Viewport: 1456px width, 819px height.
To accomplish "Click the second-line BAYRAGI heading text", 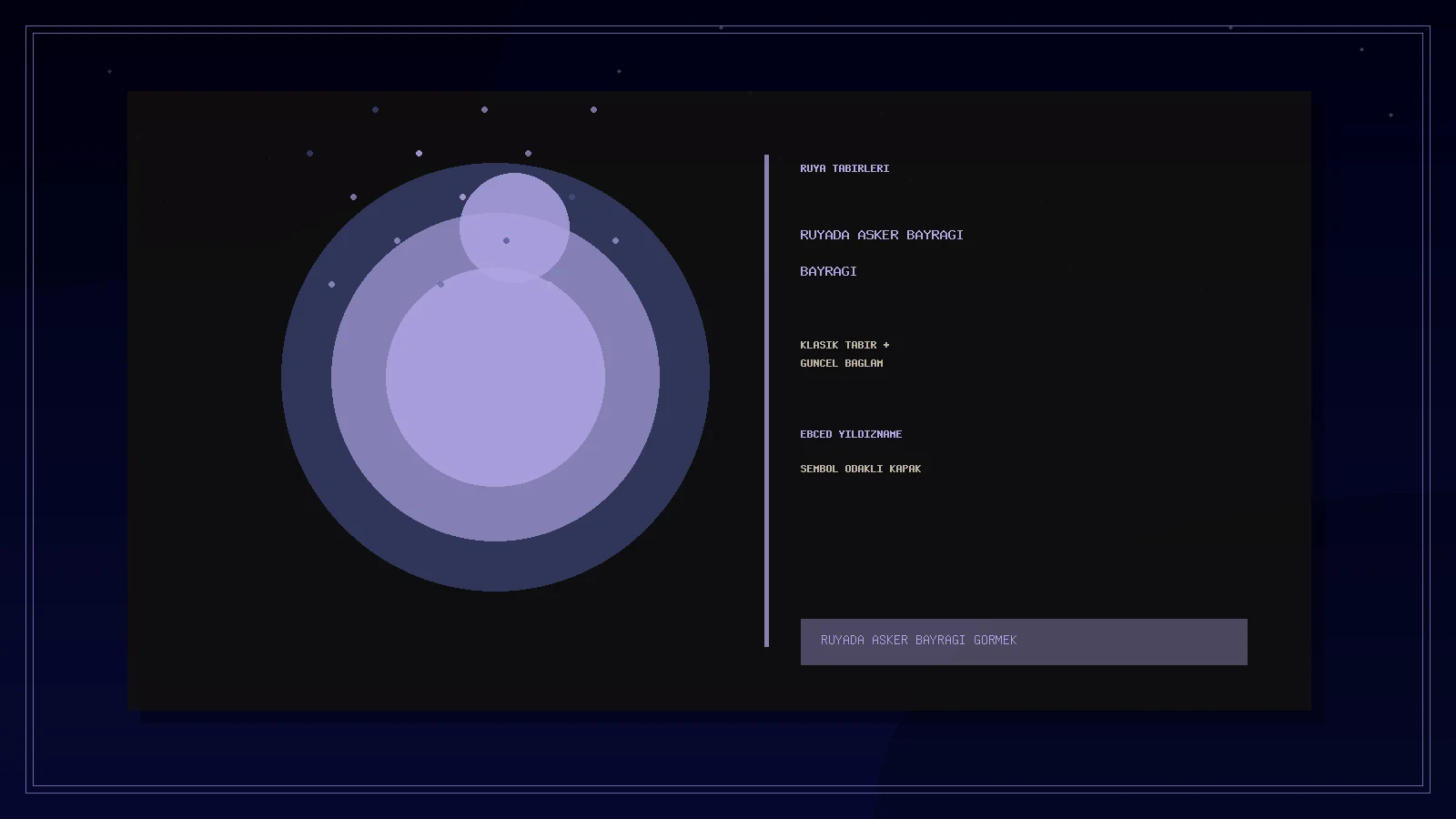I will (x=828, y=271).
